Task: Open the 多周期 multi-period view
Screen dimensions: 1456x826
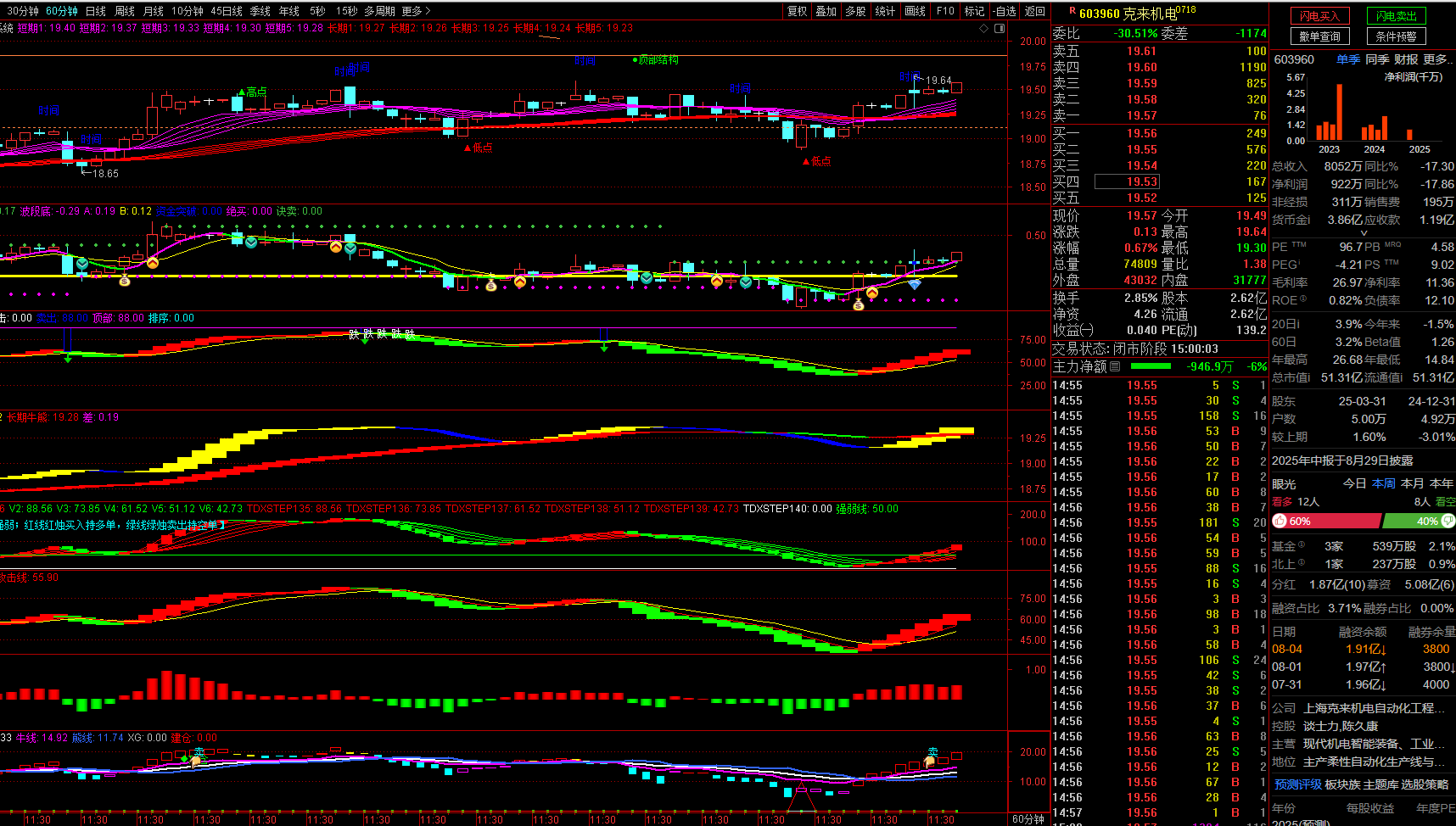Action: (x=380, y=11)
